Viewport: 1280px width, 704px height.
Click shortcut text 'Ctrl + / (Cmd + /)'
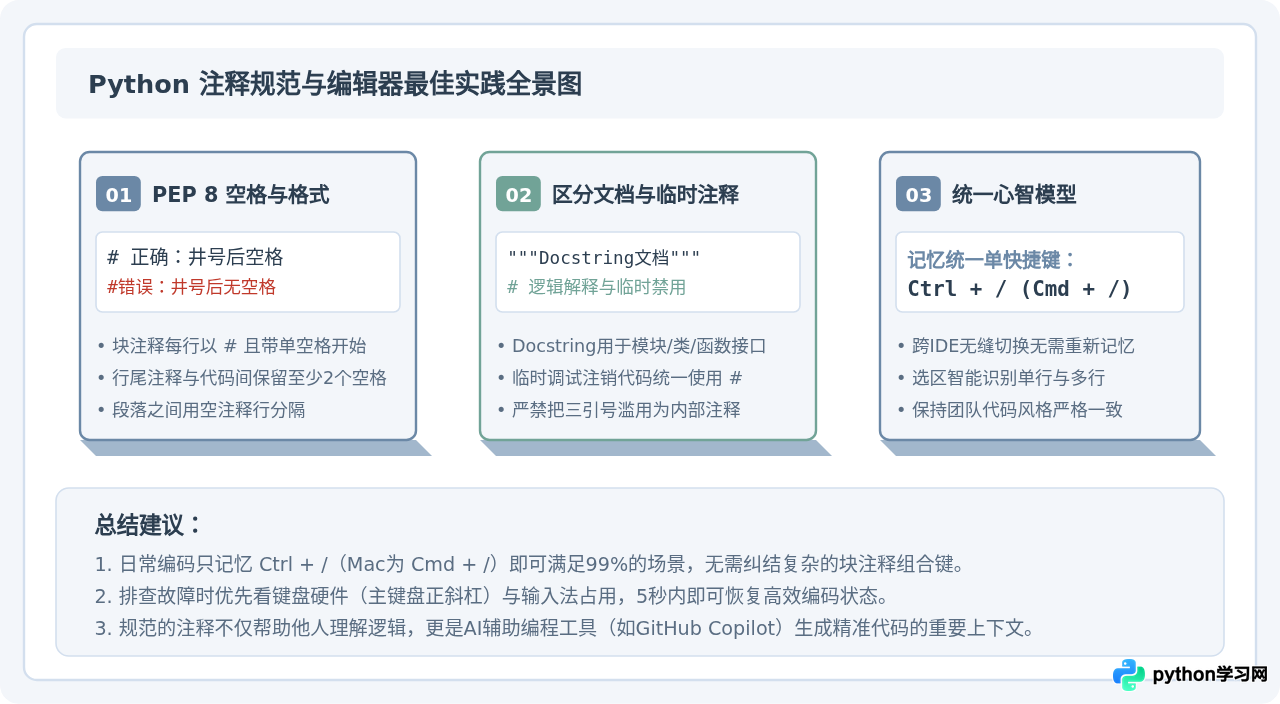tap(1019, 289)
